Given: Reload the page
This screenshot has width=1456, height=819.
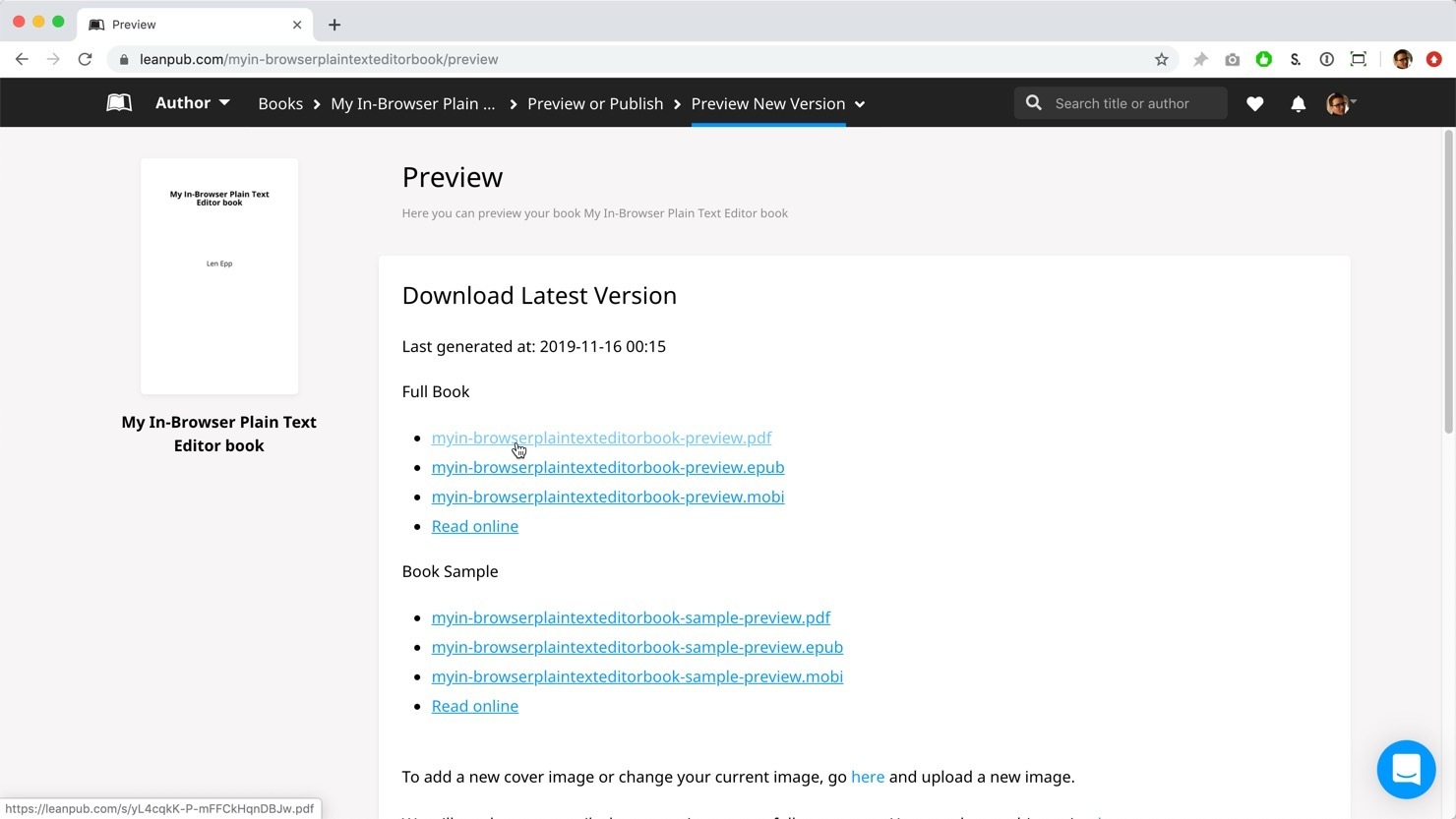Looking at the screenshot, I should pos(86,59).
